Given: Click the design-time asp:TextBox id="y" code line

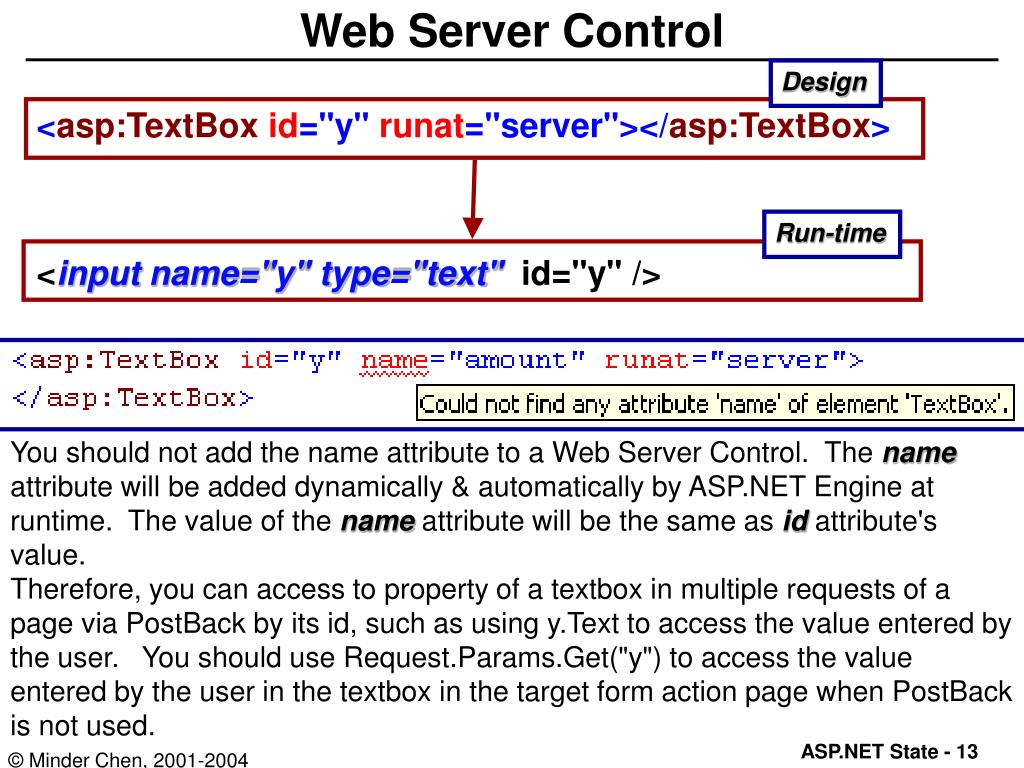Looking at the screenshot, I should click(x=462, y=126).
